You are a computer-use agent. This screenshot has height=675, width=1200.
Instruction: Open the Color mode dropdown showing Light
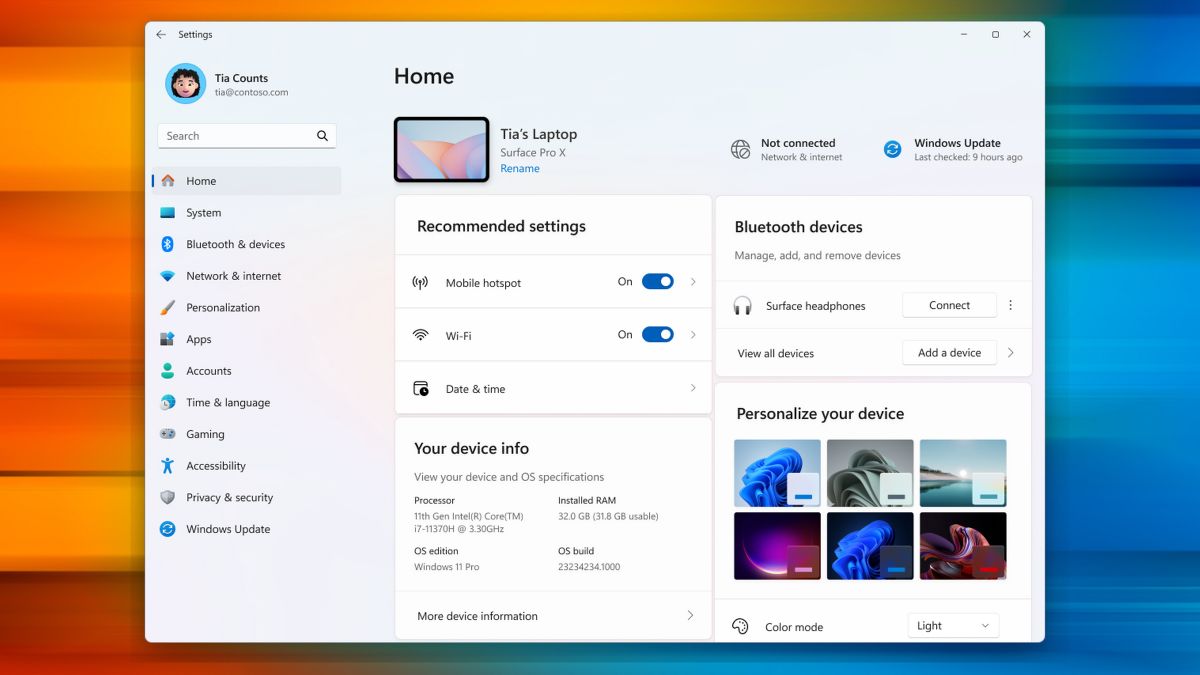[952, 625]
